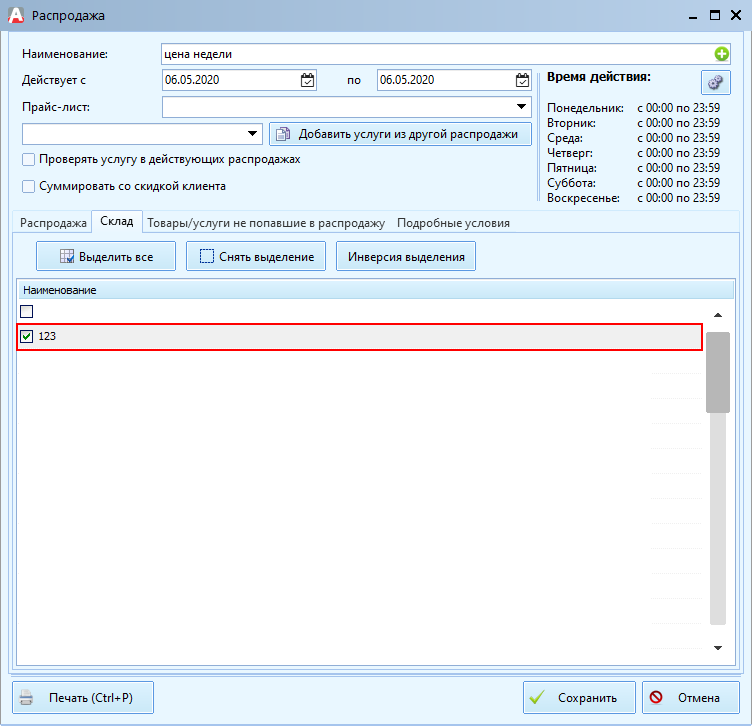Screen dimensions: 752x726
Task: Click the list scrollbar down arrow
Action: 717,648
